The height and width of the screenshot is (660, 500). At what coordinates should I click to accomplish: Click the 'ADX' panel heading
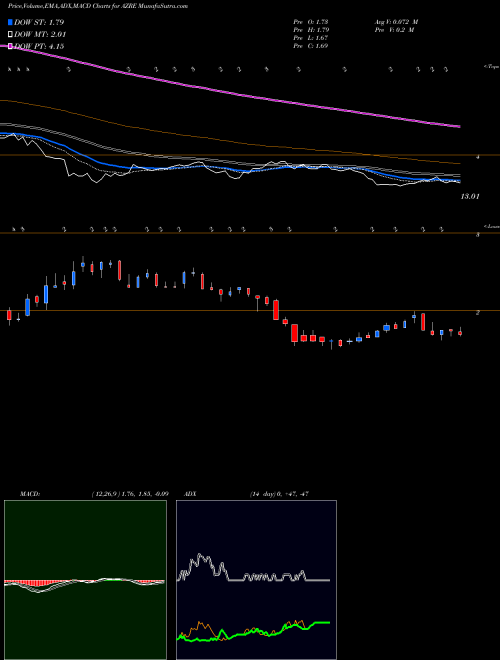190,494
